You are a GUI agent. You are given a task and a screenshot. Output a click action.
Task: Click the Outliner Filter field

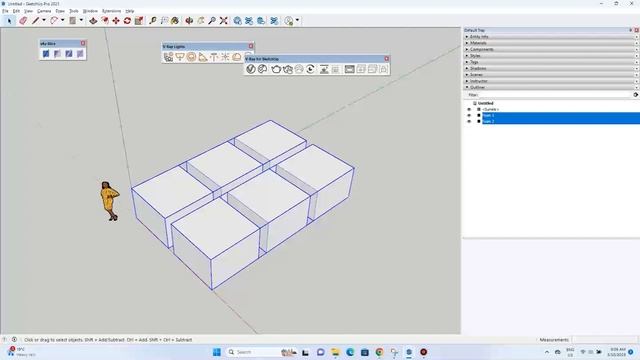coord(556,95)
